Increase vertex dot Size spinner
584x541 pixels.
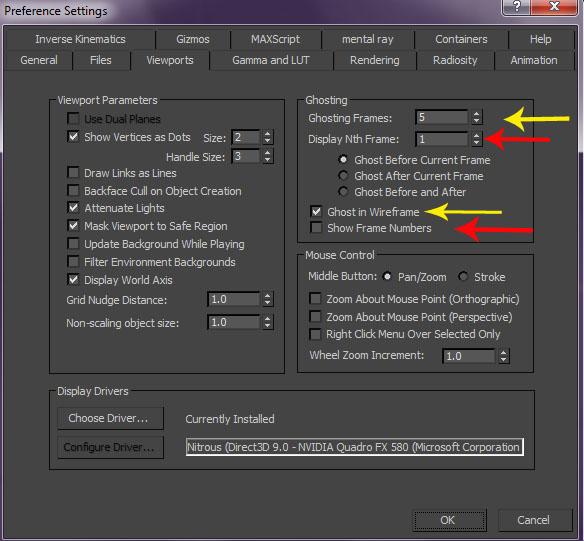coord(267,134)
